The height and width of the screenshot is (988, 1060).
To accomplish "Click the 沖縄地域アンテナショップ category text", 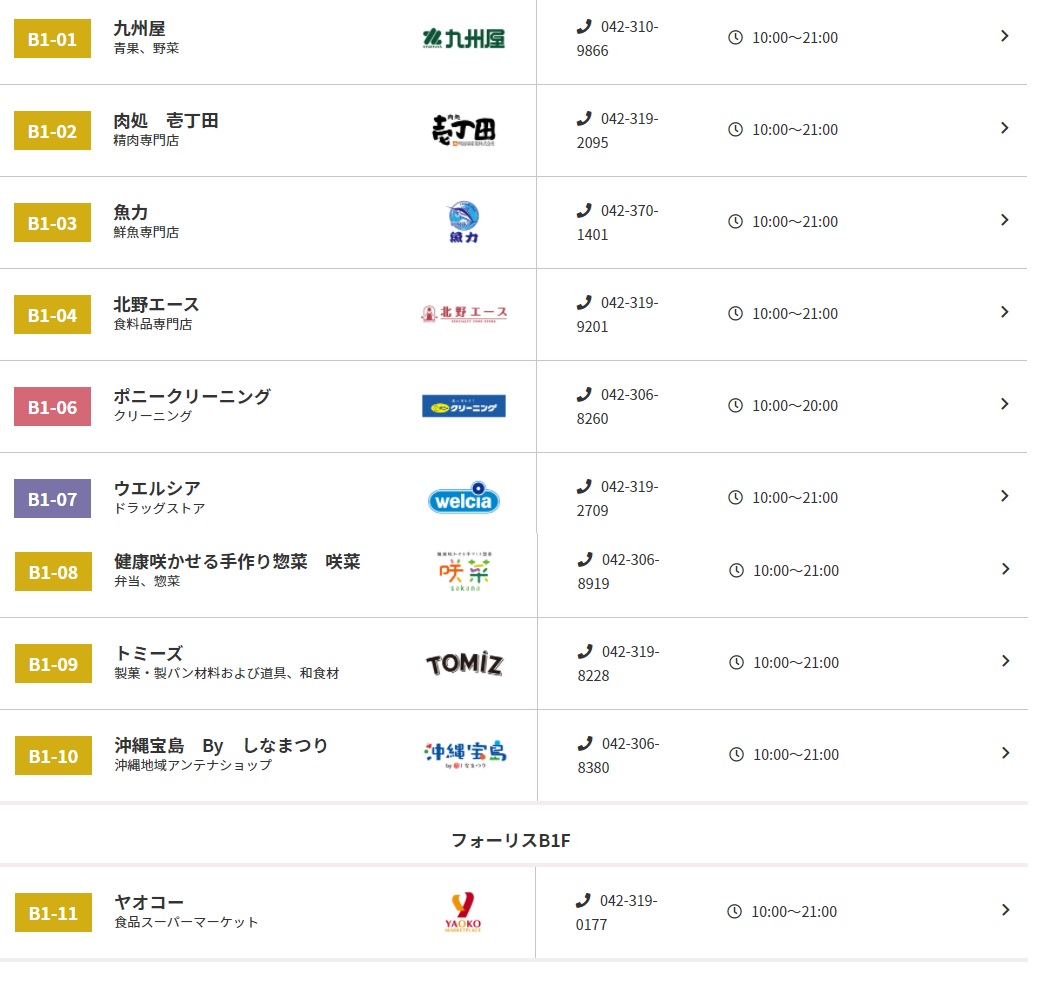I will pyautogui.click(x=193, y=765).
